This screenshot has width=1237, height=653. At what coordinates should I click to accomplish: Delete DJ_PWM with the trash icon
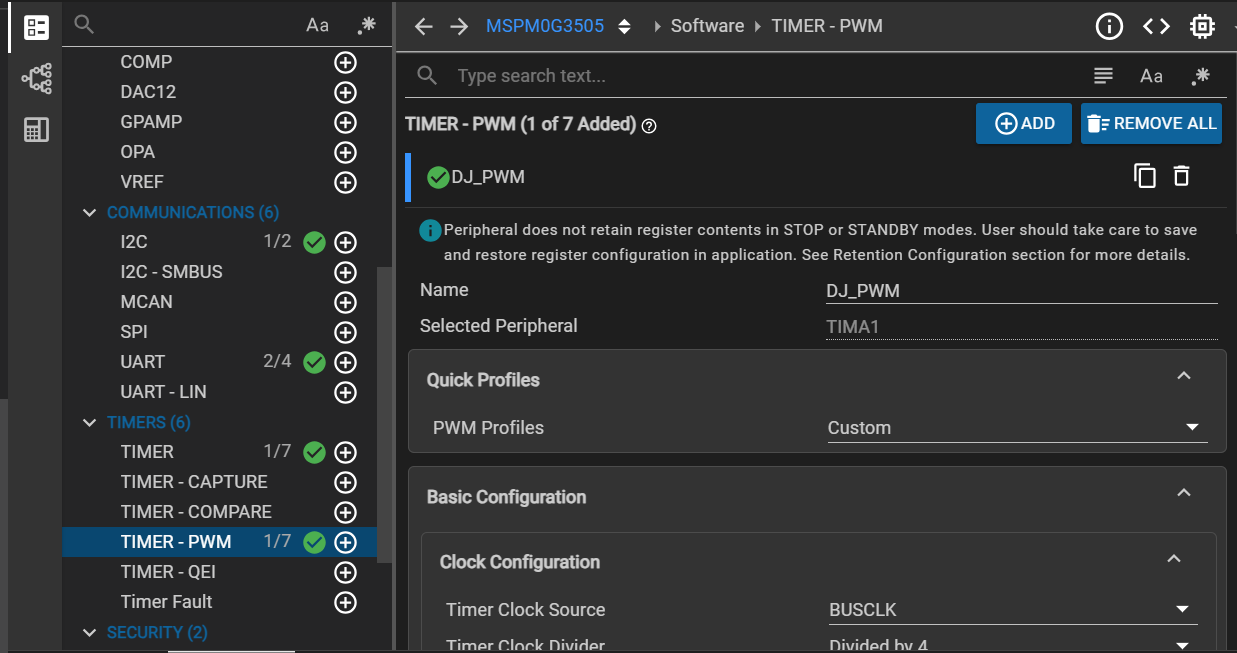point(1181,175)
